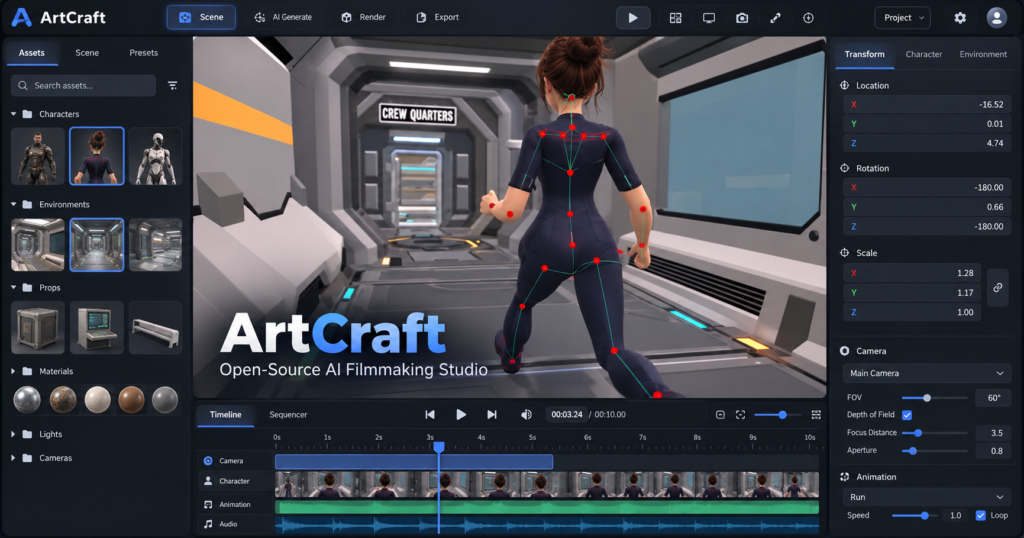This screenshot has width=1024, height=538.
Task: Collapse the Props folder
Action: coord(14,287)
